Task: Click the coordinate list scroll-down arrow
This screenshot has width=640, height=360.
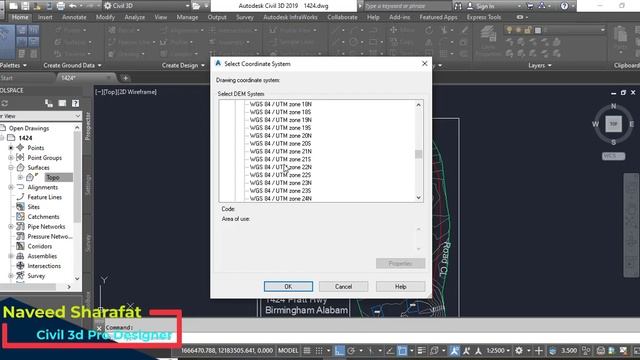Action: [418, 198]
